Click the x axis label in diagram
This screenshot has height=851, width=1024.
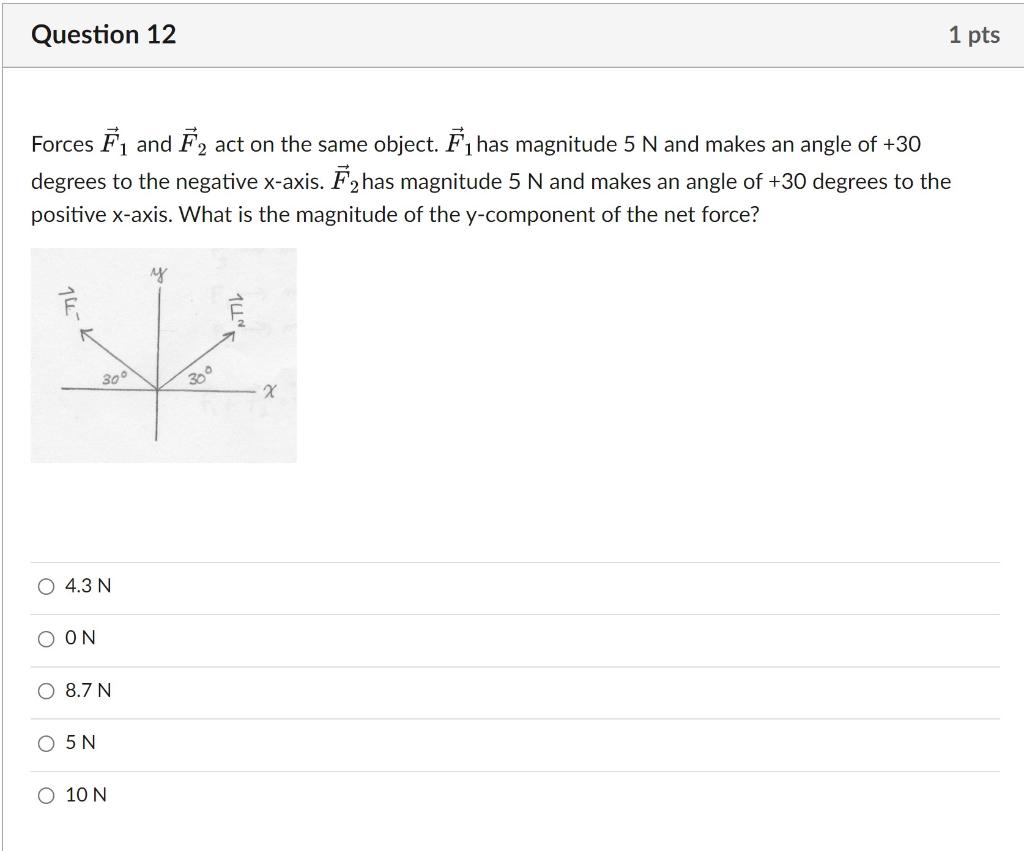click(270, 391)
